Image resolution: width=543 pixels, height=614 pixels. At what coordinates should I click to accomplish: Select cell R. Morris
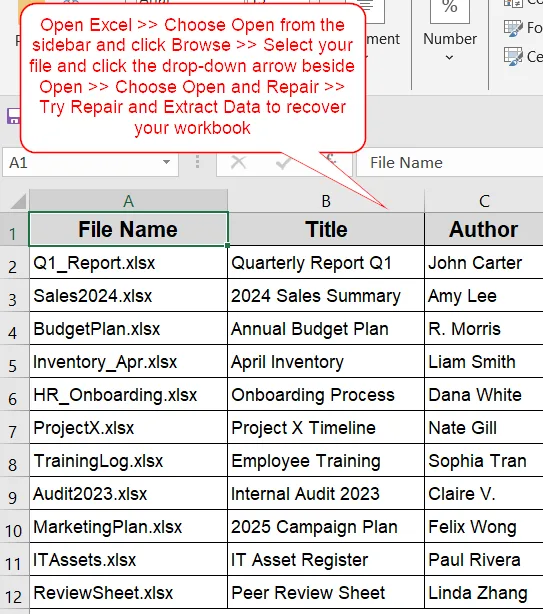(x=484, y=328)
